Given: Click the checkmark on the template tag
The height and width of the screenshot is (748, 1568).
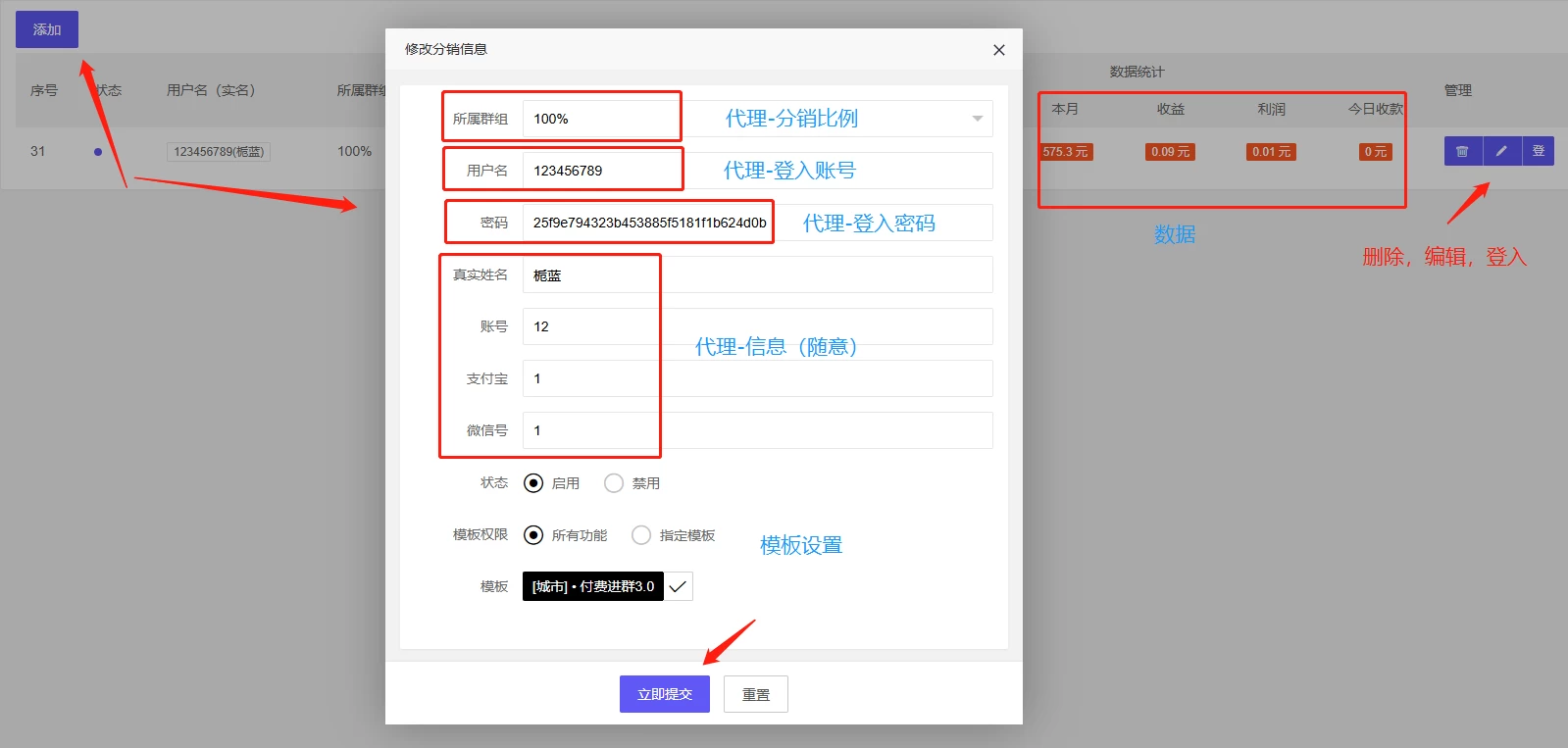Looking at the screenshot, I should 678,586.
